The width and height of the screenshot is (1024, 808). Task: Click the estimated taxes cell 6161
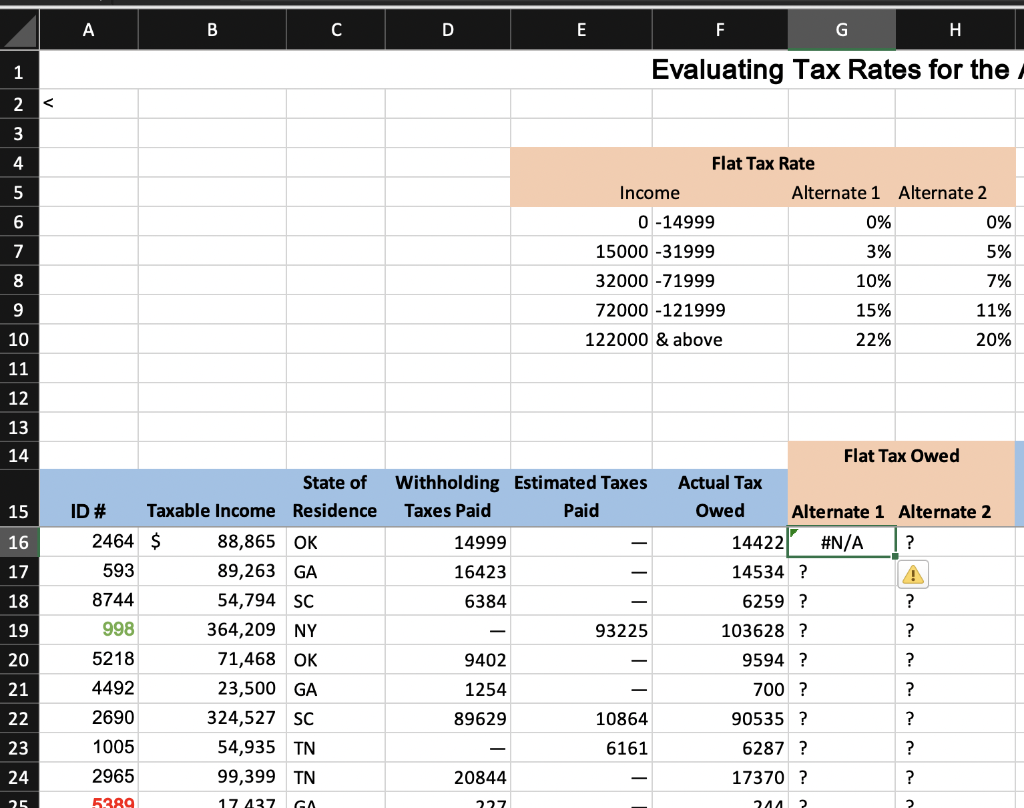tap(581, 748)
